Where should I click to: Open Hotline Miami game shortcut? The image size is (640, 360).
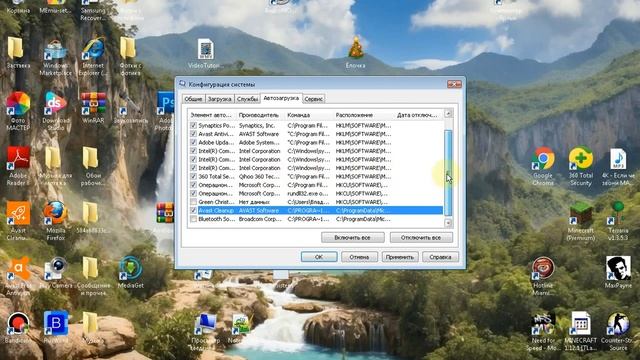tap(543, 276)
